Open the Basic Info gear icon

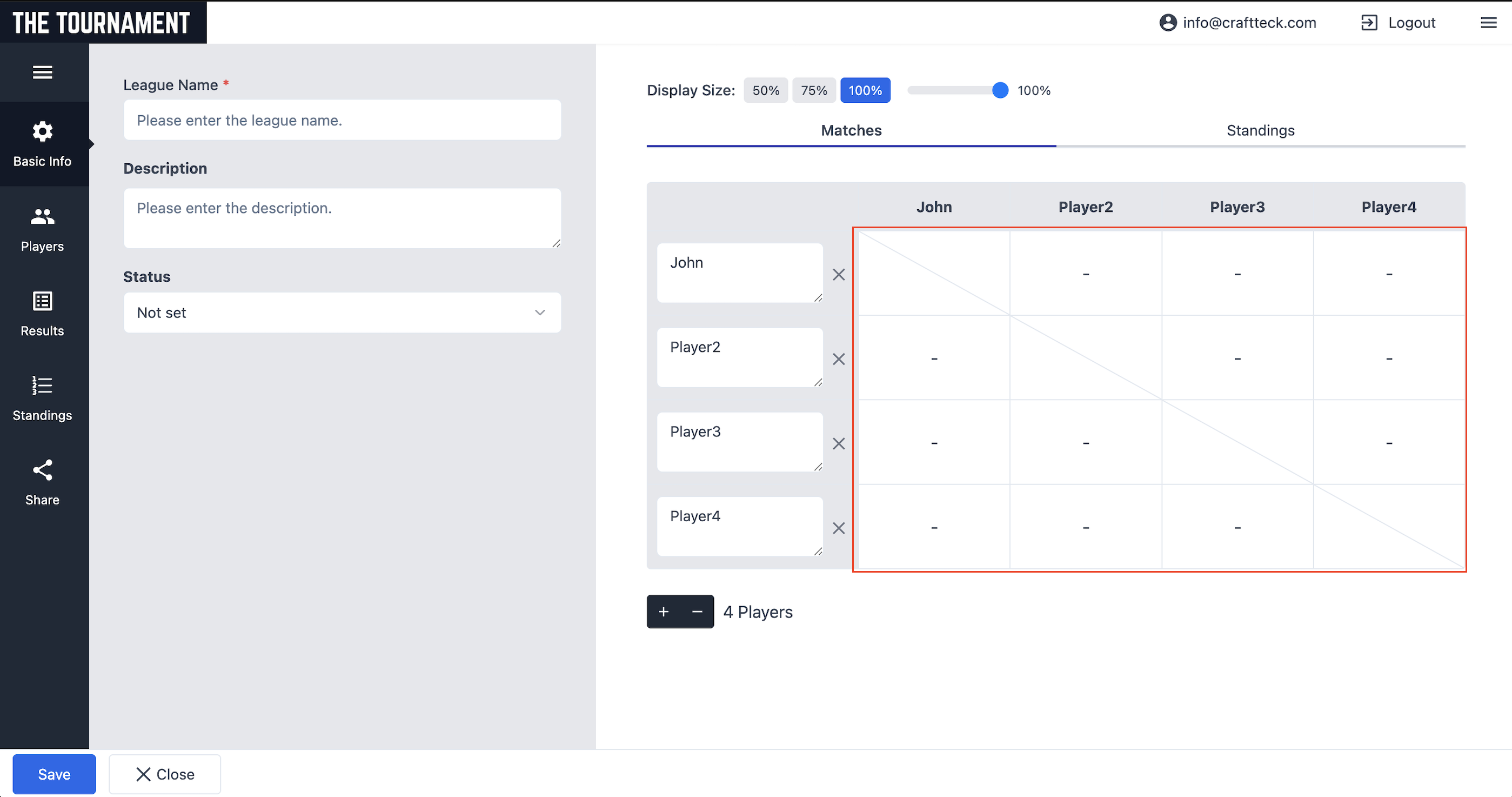(x=42, y=131)
